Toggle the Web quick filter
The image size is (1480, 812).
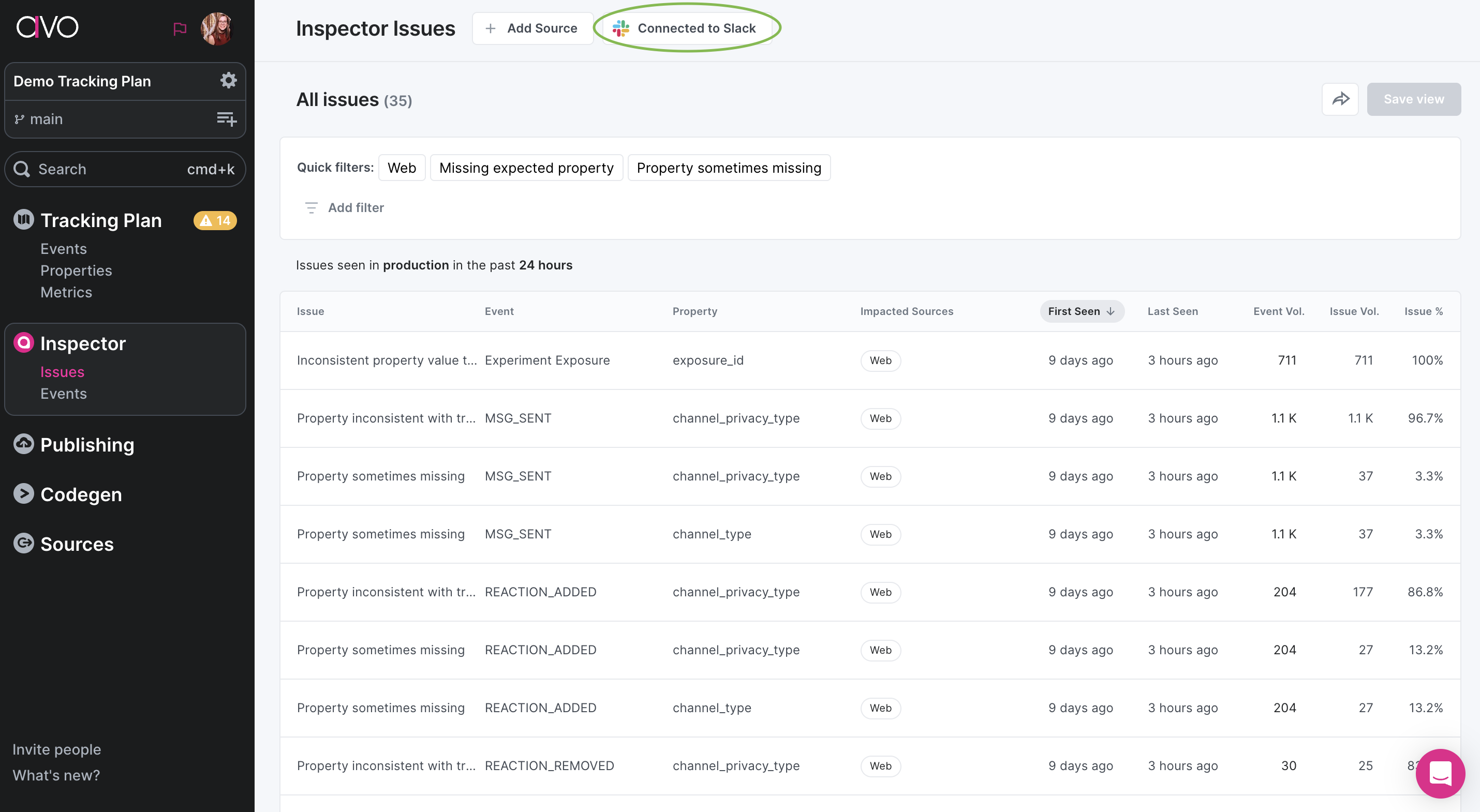coord(402,168)
